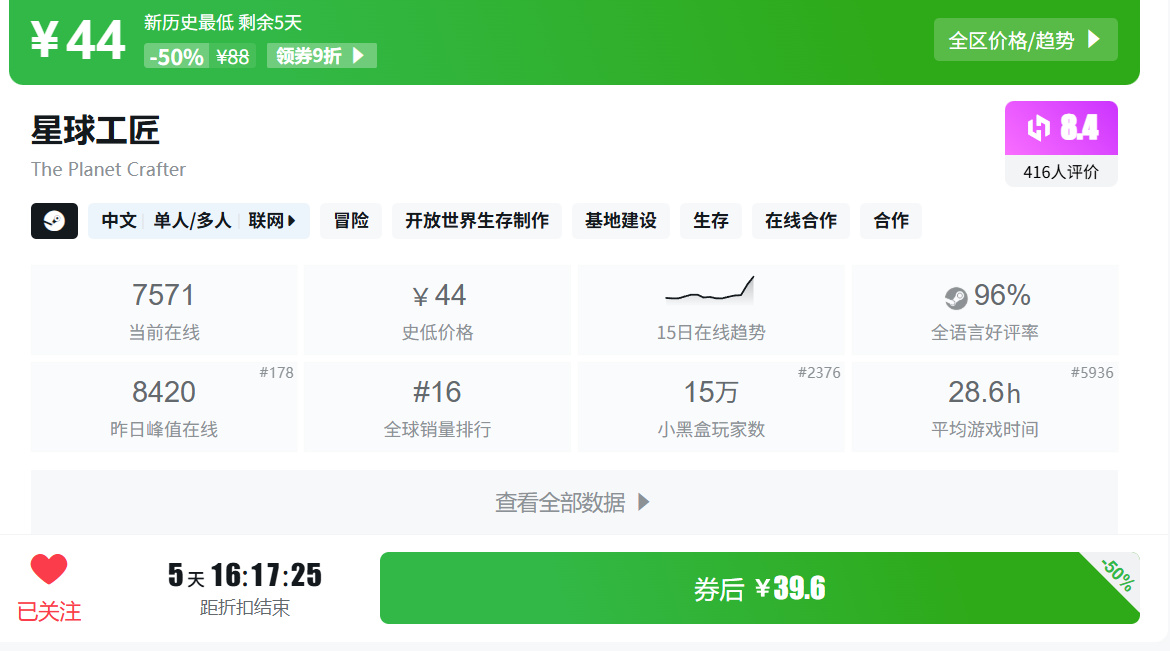The height and width of the screenshot is (651, 1170).
Task: Click the #16 全球销量排行 stat card
Action: [437, 407]
